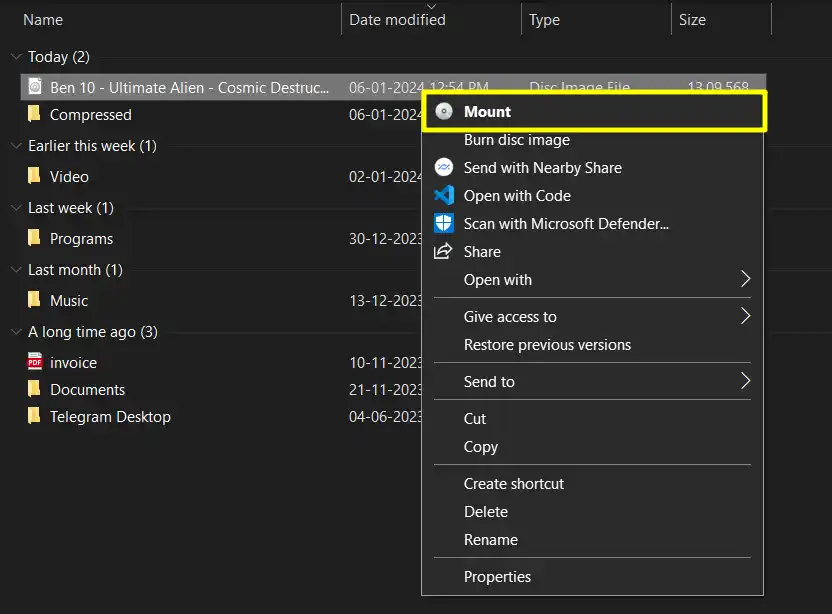Viewport: 832px width, 614px height.
Task: Choose Burn disc image
Action: [518, 140]
